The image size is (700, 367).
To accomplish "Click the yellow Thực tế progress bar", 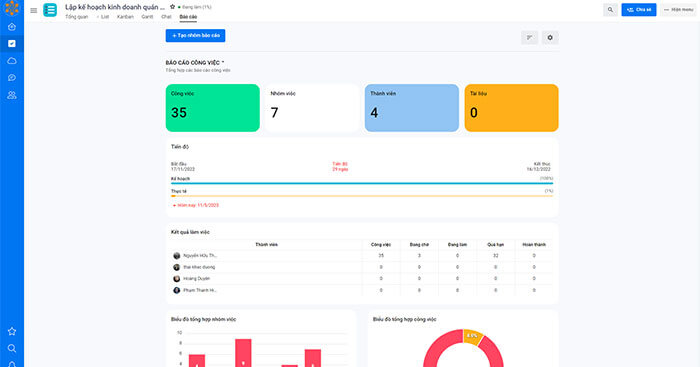I will click(362, 196).
